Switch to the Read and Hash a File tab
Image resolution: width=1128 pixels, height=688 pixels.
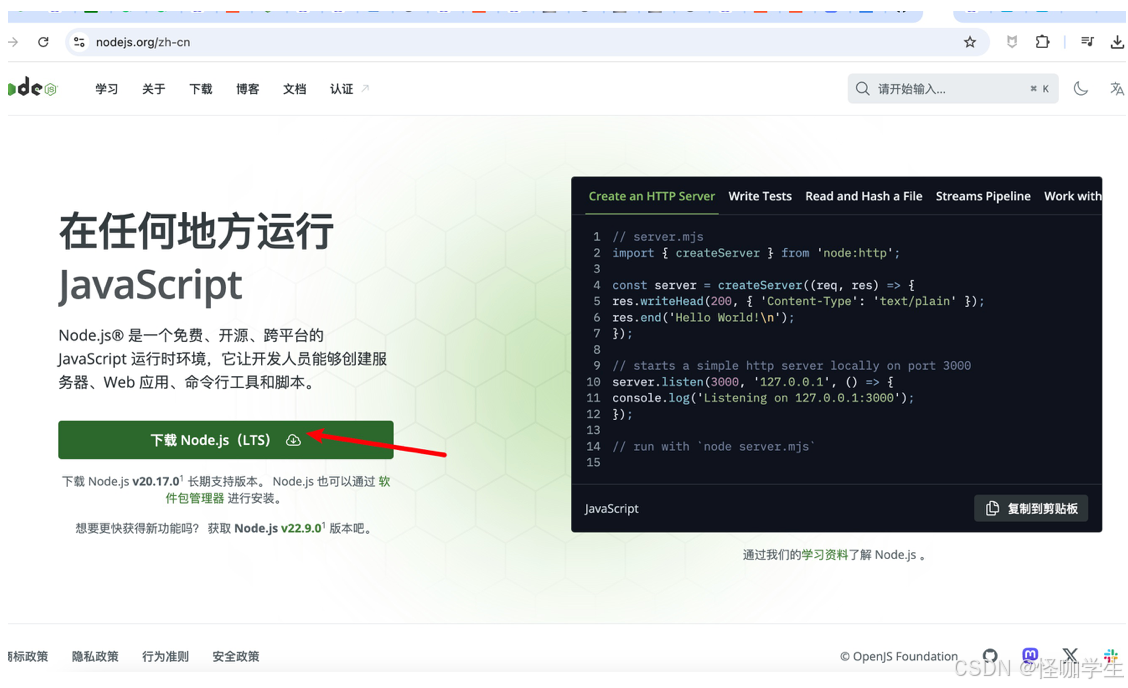point(863,196)
